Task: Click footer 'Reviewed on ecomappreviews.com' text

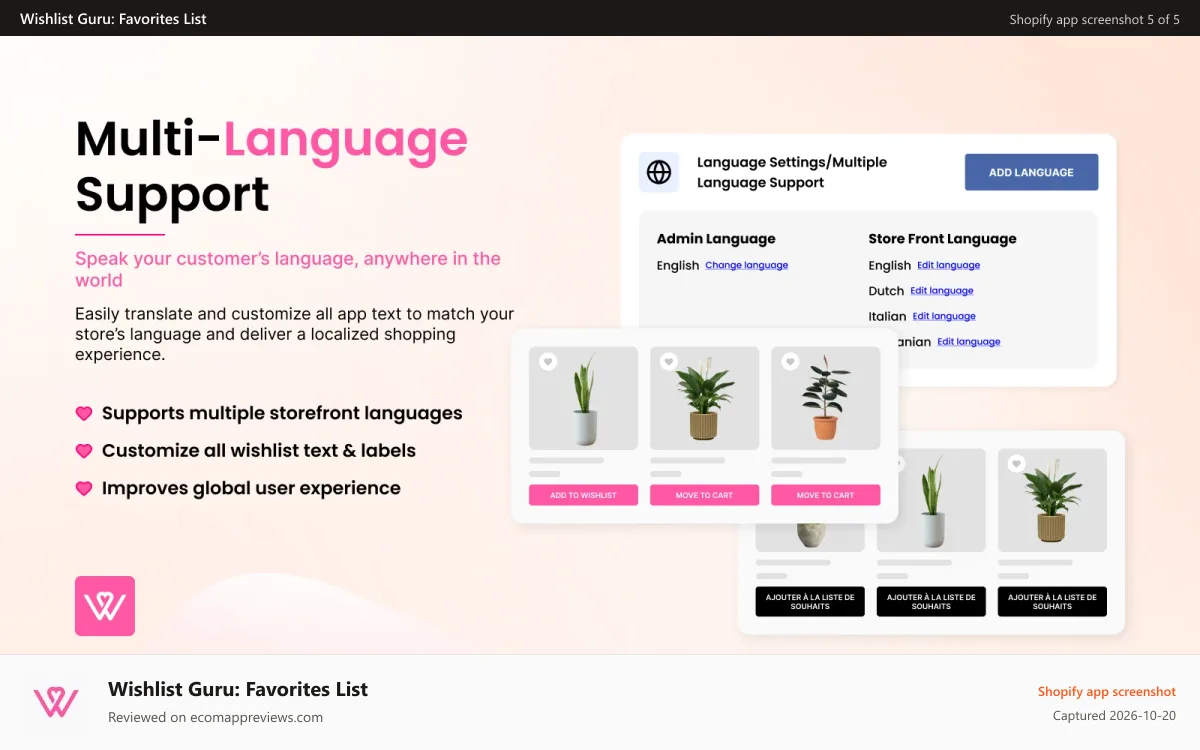Action: [x=216, y=717]
